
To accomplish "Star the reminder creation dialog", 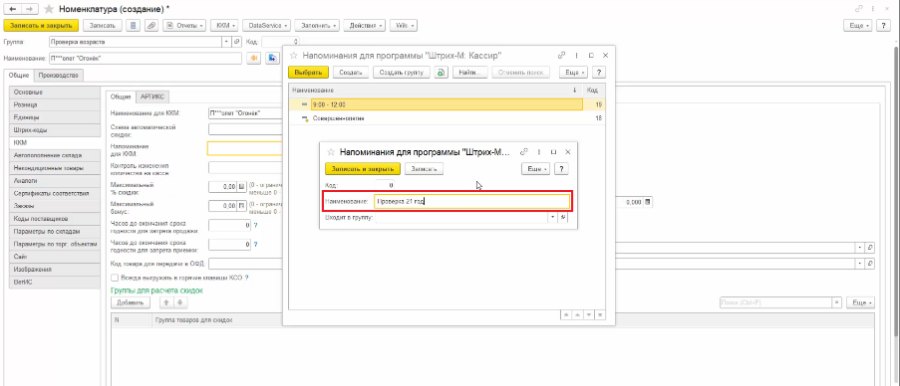I will pos(331,152).
